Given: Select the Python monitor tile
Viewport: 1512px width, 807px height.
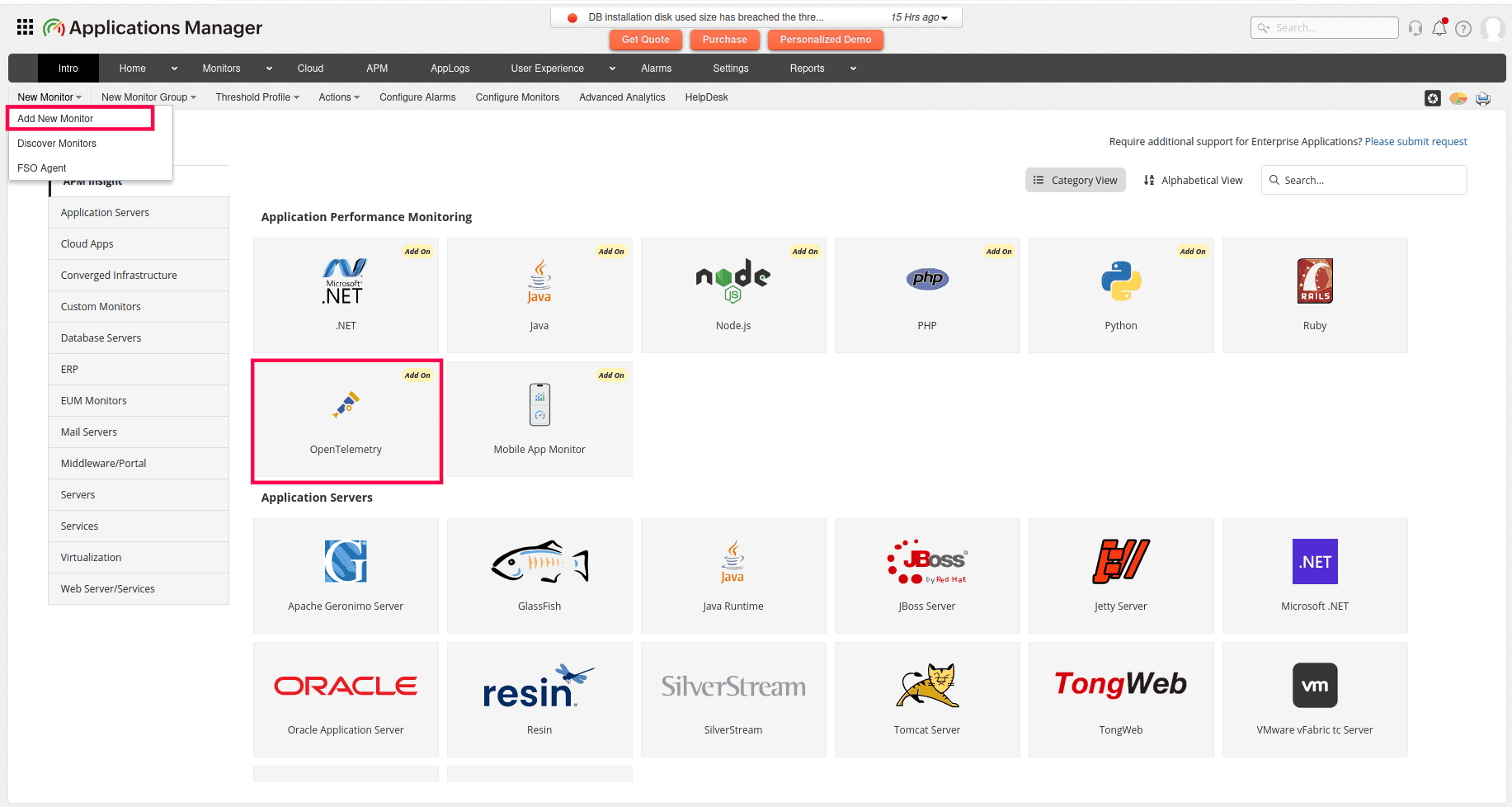Looking at the screenshot, I should [x=1121, y=295].
